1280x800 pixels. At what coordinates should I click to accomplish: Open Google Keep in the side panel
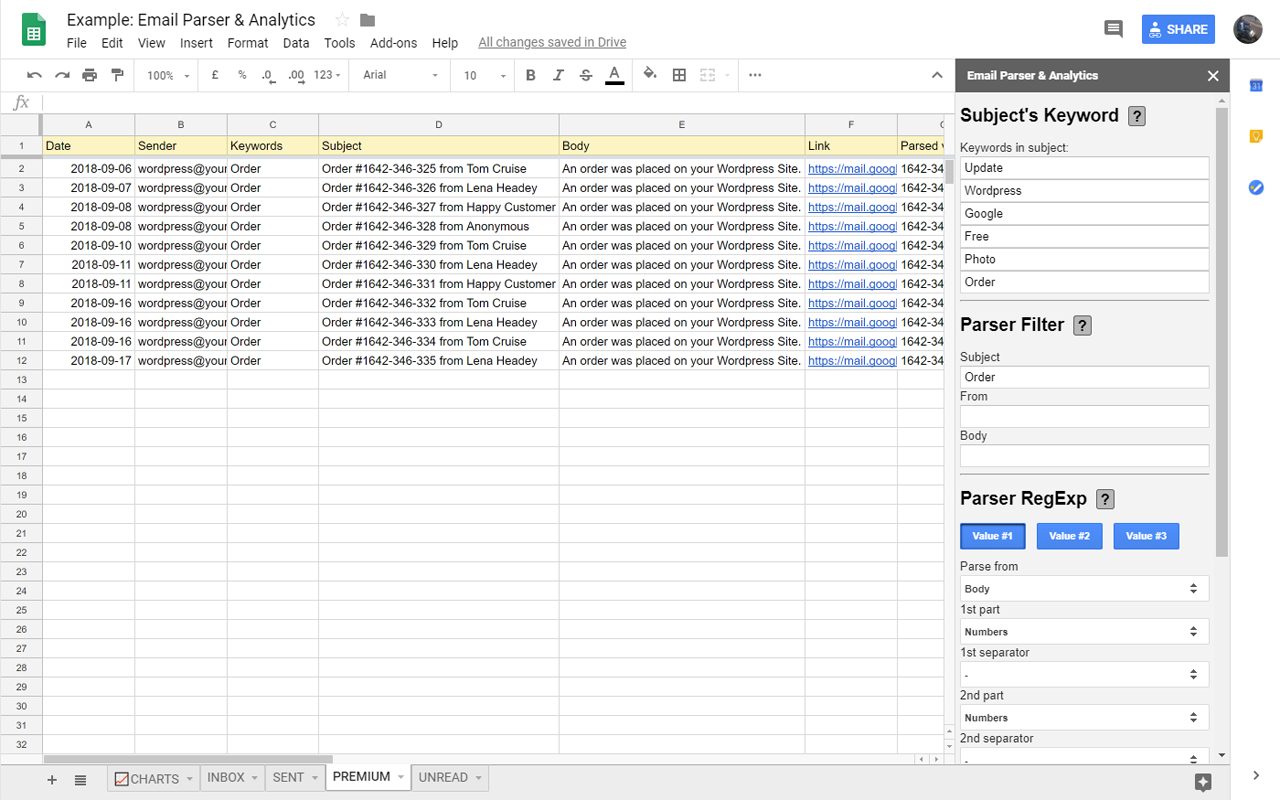[1255, 136]
